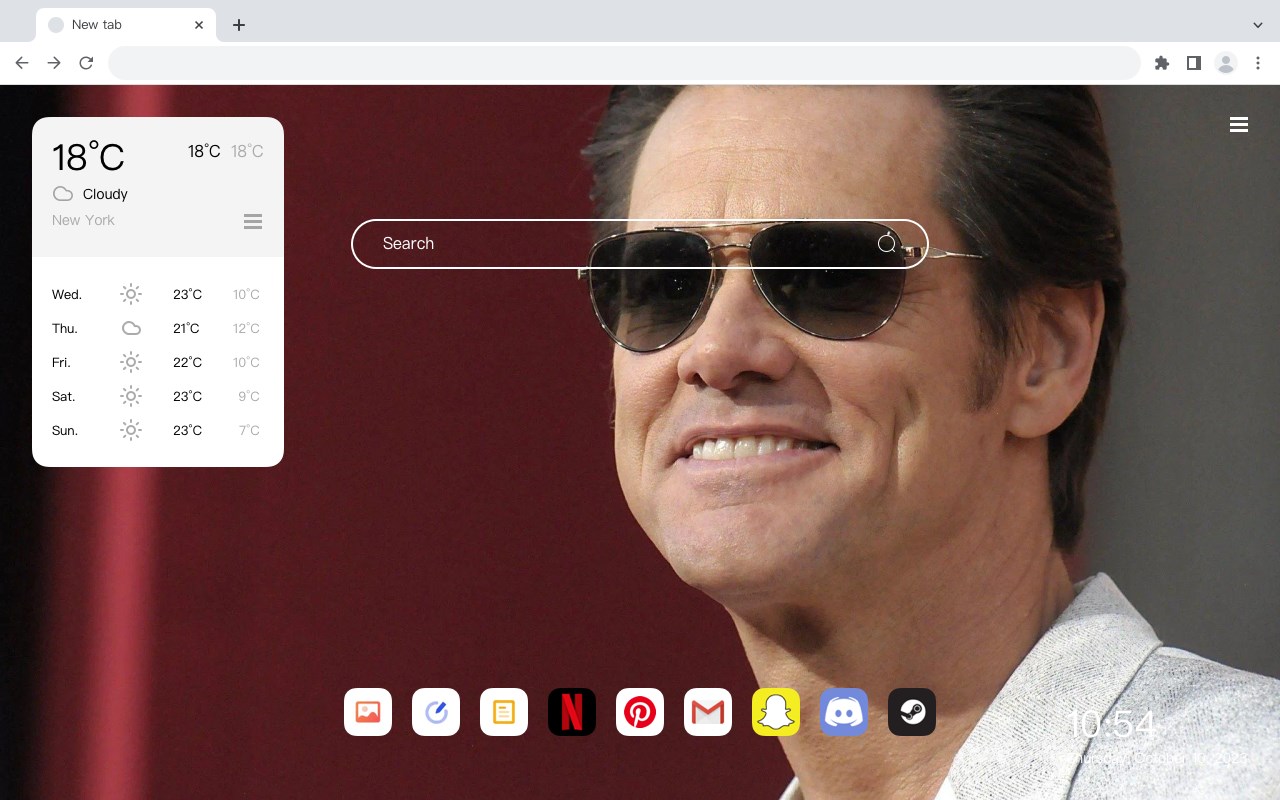This screenshot has height=800, width=1280.
Task: Reload the current page
Action: click(86, 63)
